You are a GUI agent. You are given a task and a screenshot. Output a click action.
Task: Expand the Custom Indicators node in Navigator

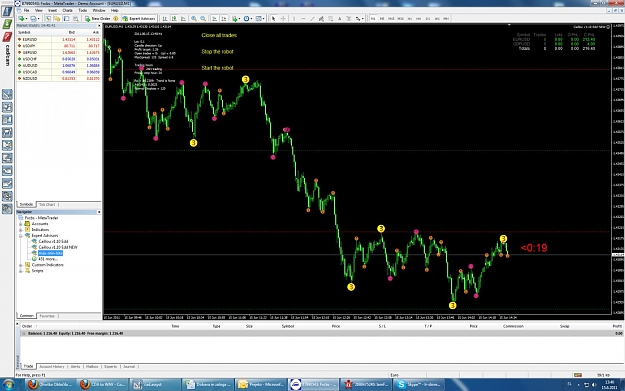coord(21,265)
